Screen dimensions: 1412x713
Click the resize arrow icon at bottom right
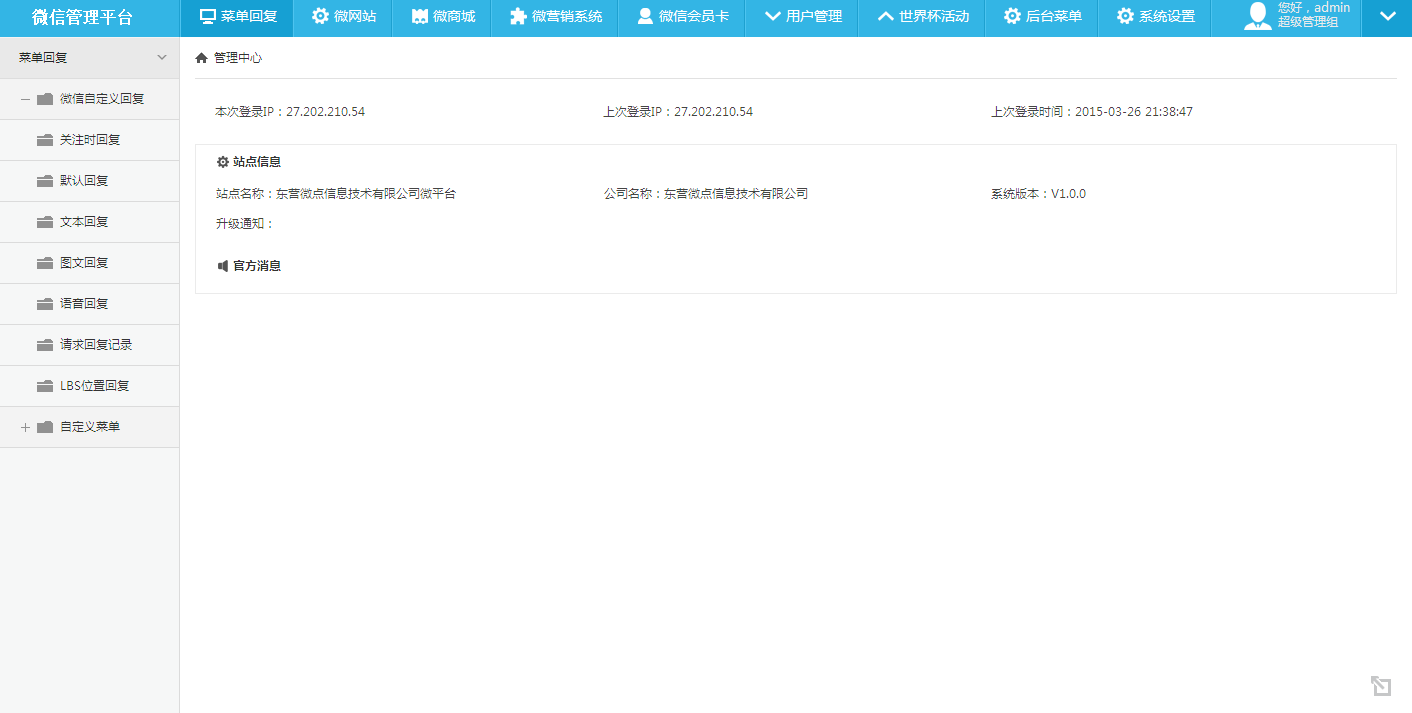(1381, 685)
